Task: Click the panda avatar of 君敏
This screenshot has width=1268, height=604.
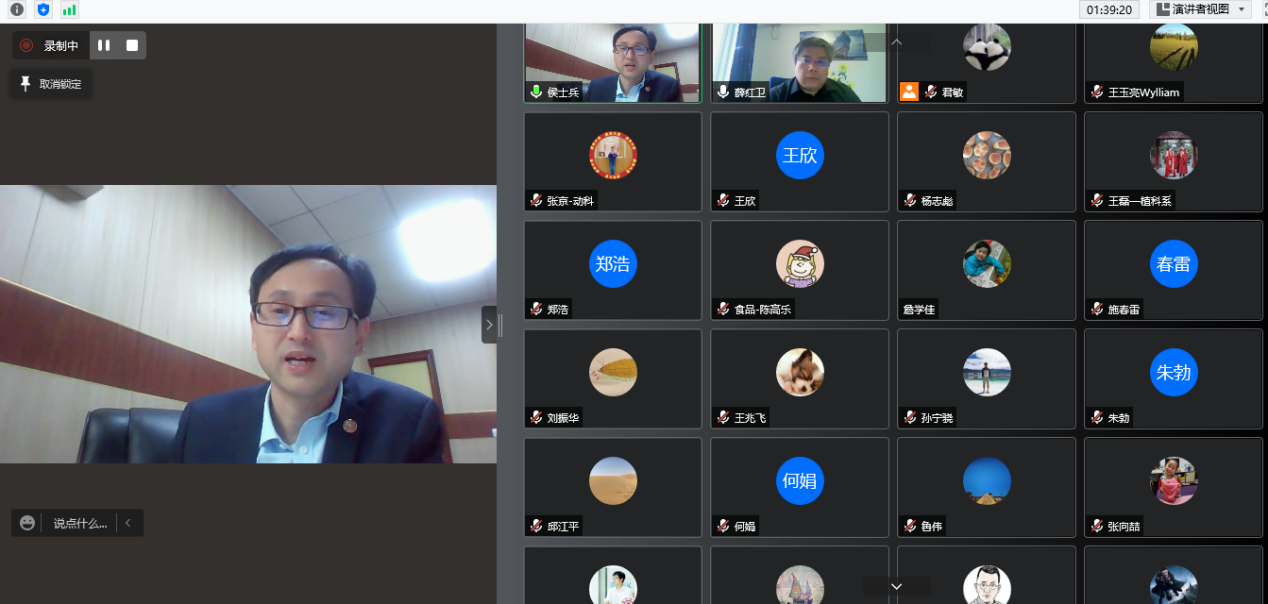Action: tap(987, 47)
